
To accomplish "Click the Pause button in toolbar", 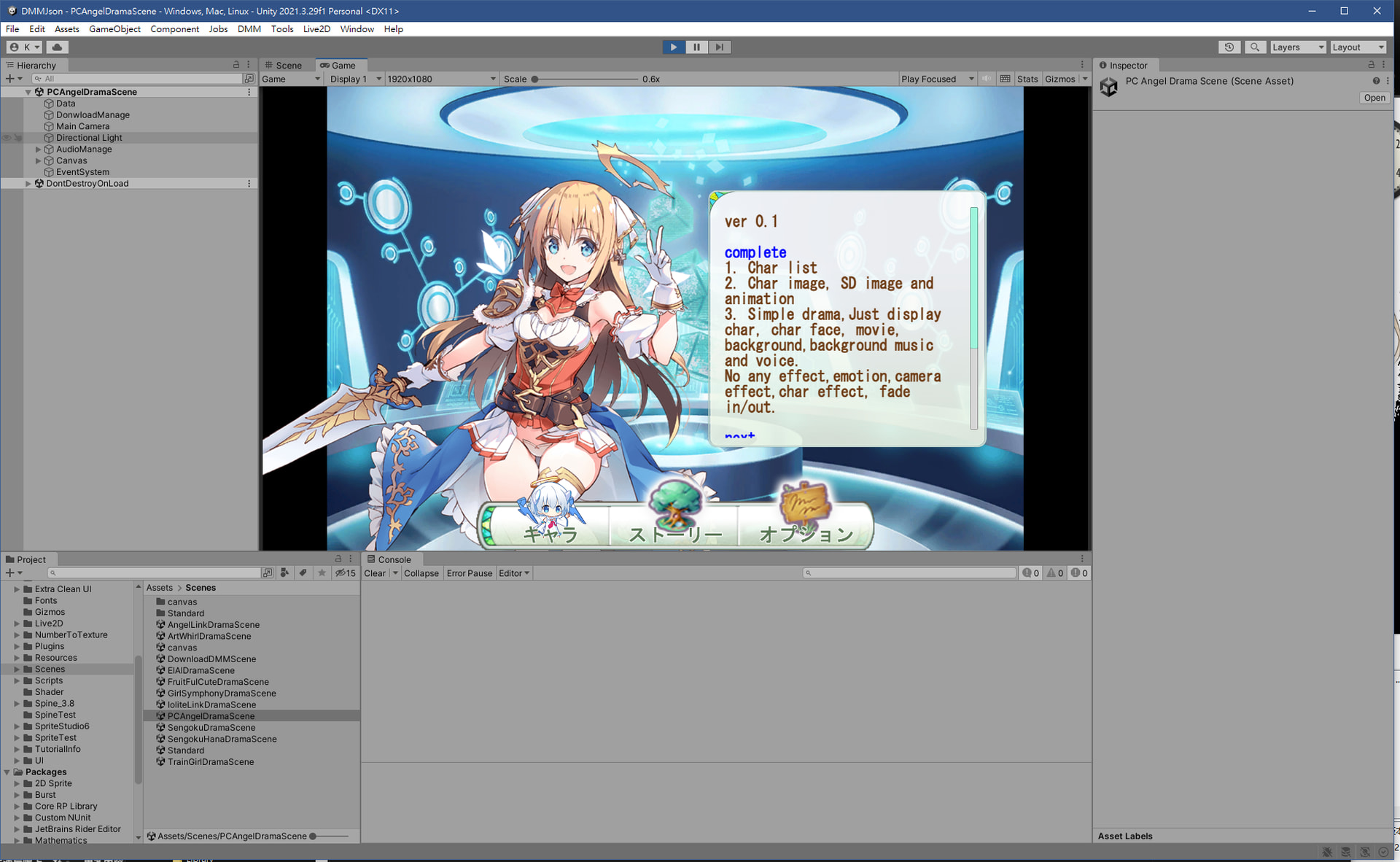I will click(696, 47).
